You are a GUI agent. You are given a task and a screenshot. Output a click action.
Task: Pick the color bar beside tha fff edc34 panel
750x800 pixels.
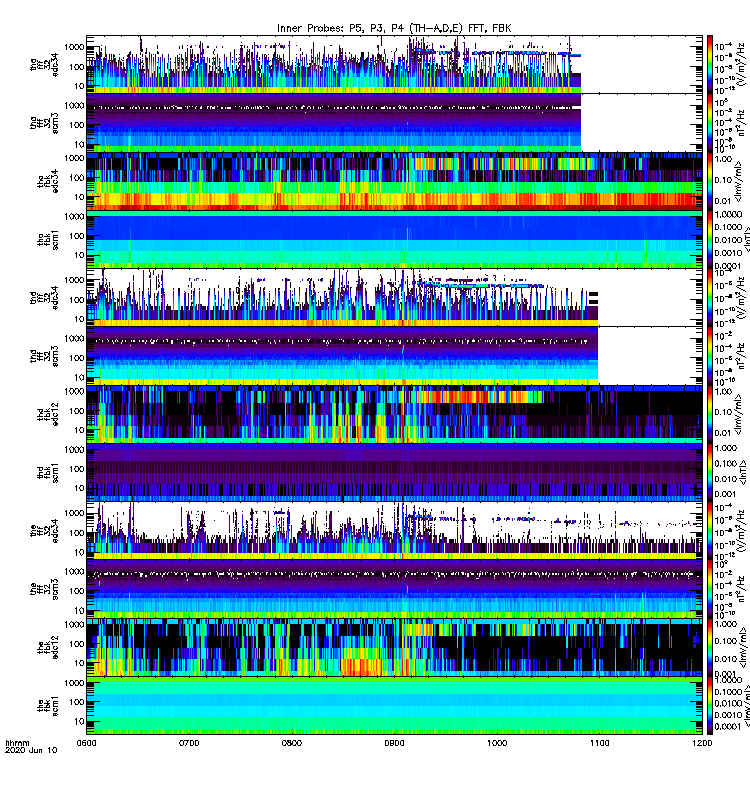coord(710,64)
